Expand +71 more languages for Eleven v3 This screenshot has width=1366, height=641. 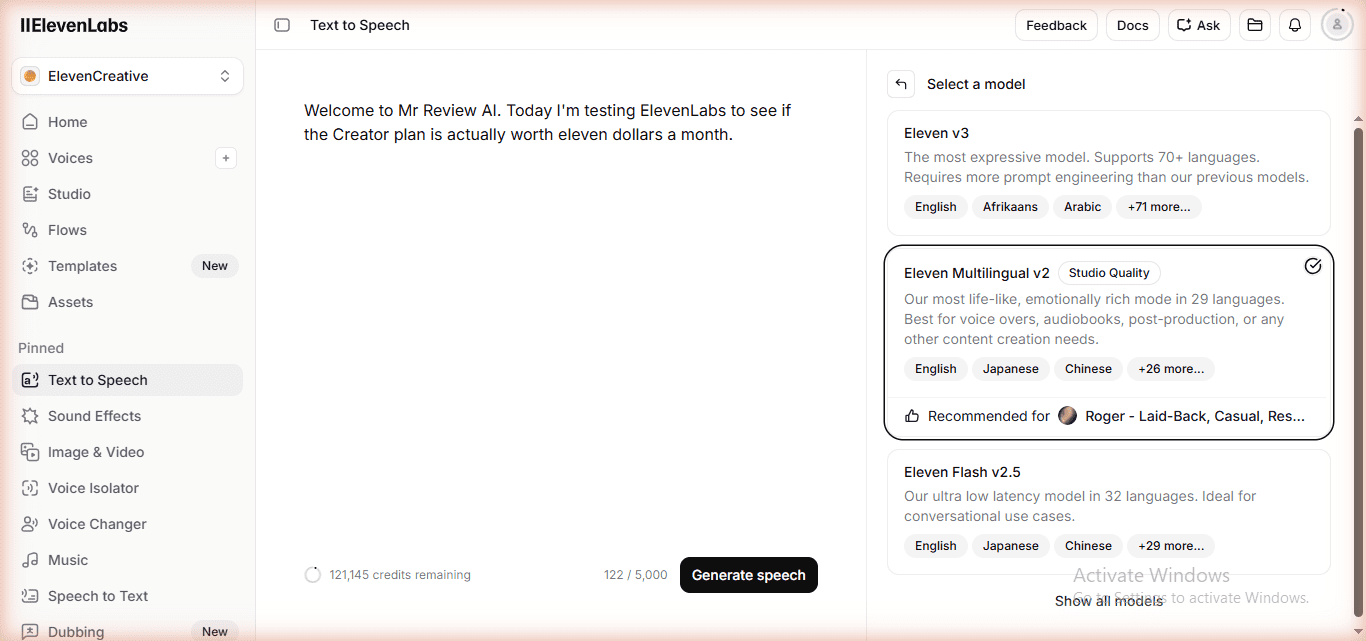[1159, 207]
